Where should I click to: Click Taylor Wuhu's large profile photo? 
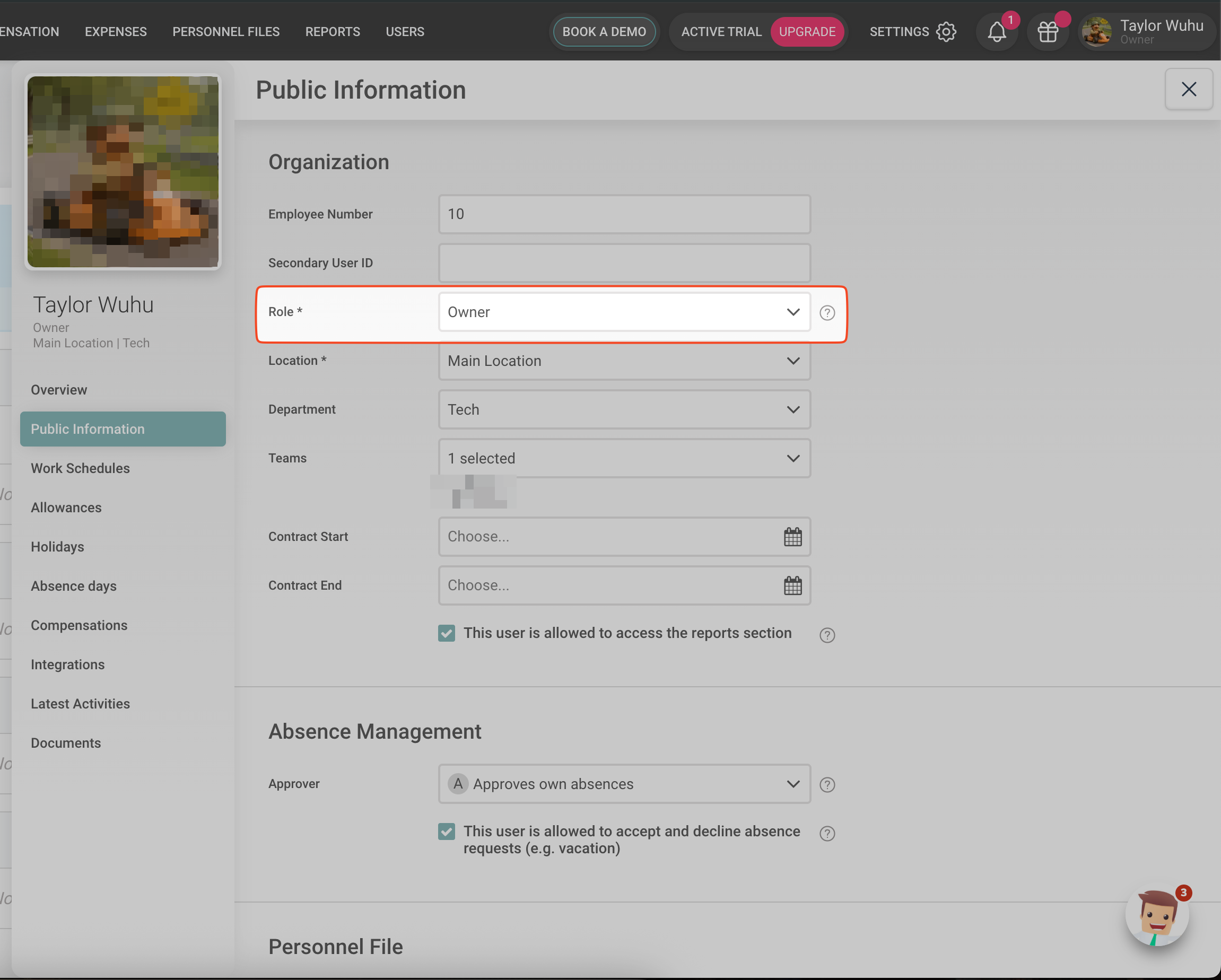coord(123,172)
